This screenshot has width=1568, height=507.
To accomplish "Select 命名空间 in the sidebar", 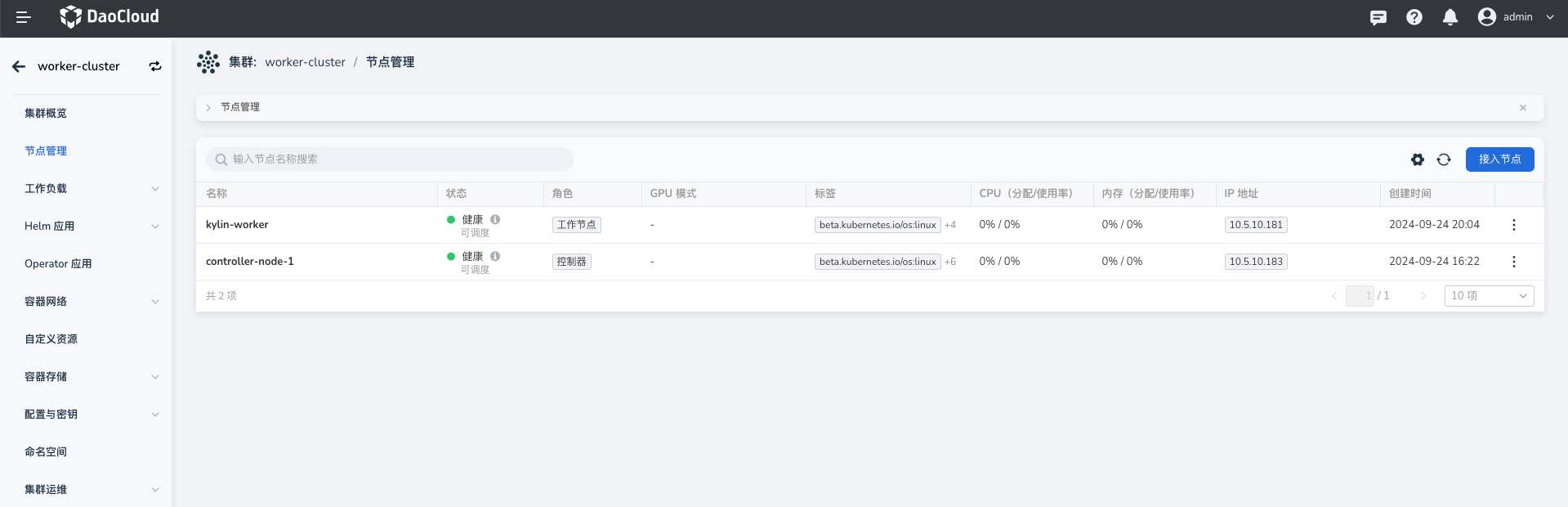I will [x=46, y=452].
